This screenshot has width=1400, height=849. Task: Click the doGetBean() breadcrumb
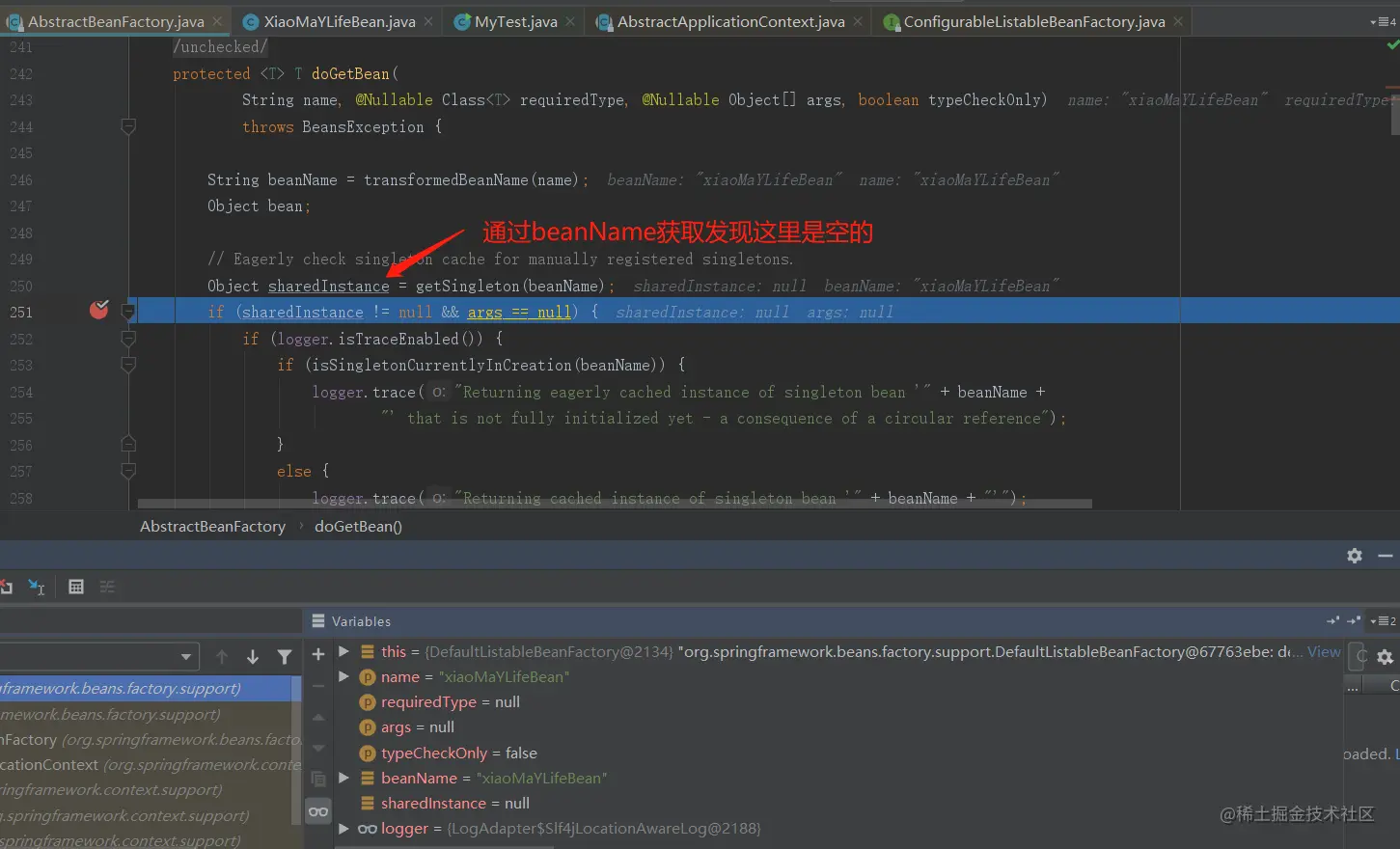click(x=358, y=526)
